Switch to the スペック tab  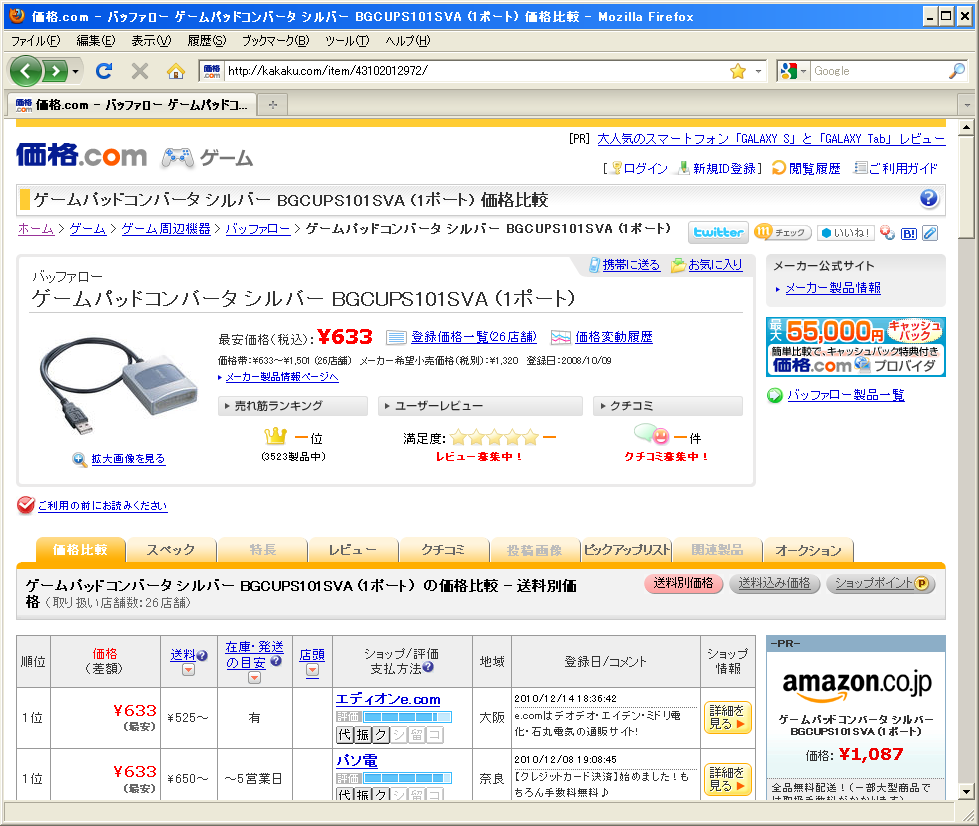coord(171,550)
